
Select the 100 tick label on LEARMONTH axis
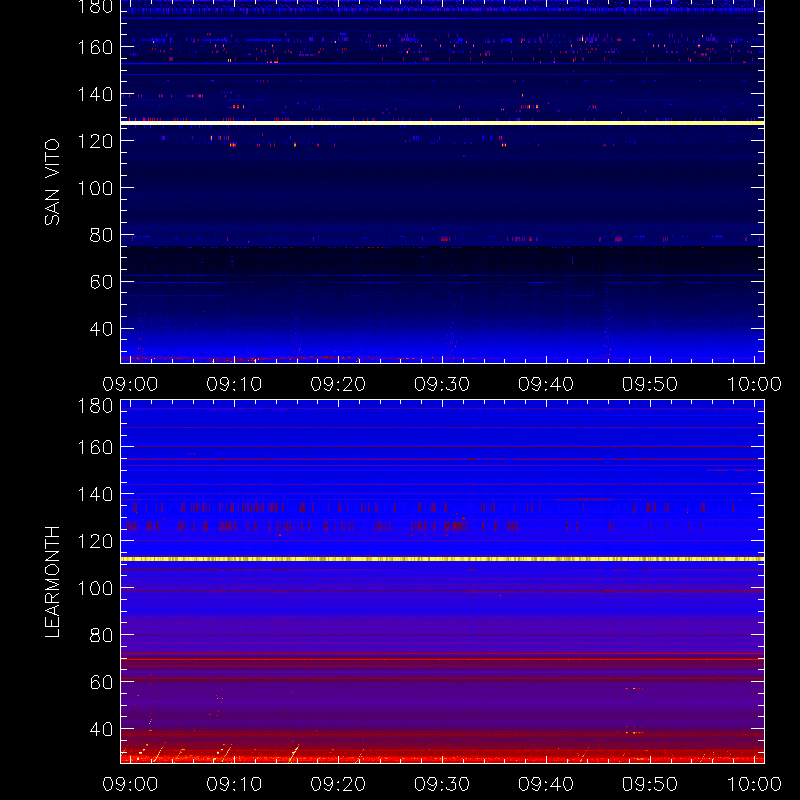pyautogui.click(x=95, y=588)
